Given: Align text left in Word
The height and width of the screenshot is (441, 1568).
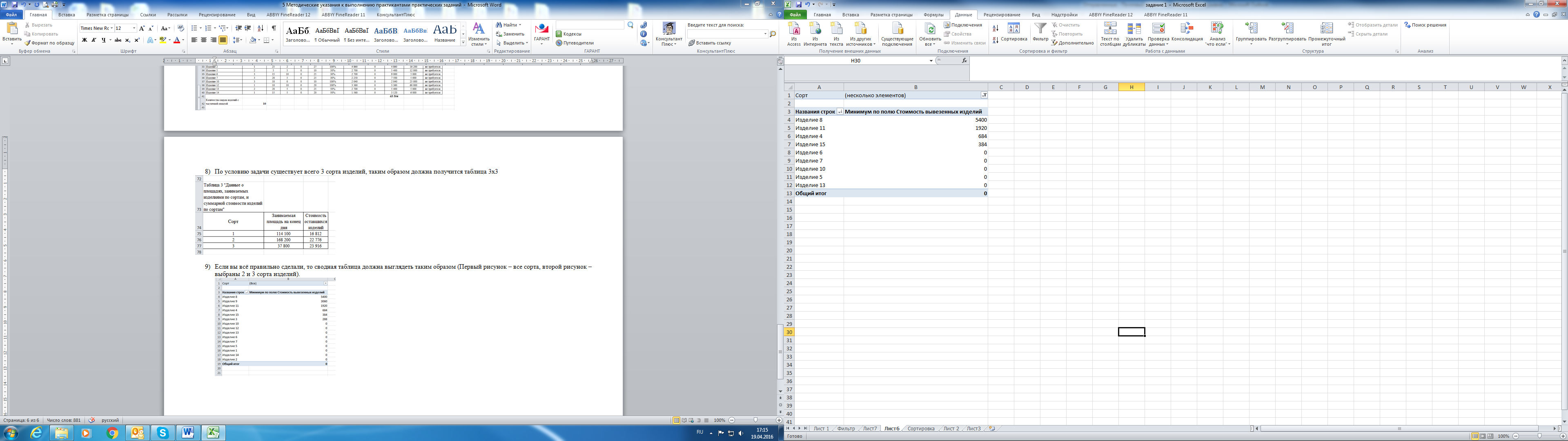Looking at the screenshot, I should coord(194,40).
